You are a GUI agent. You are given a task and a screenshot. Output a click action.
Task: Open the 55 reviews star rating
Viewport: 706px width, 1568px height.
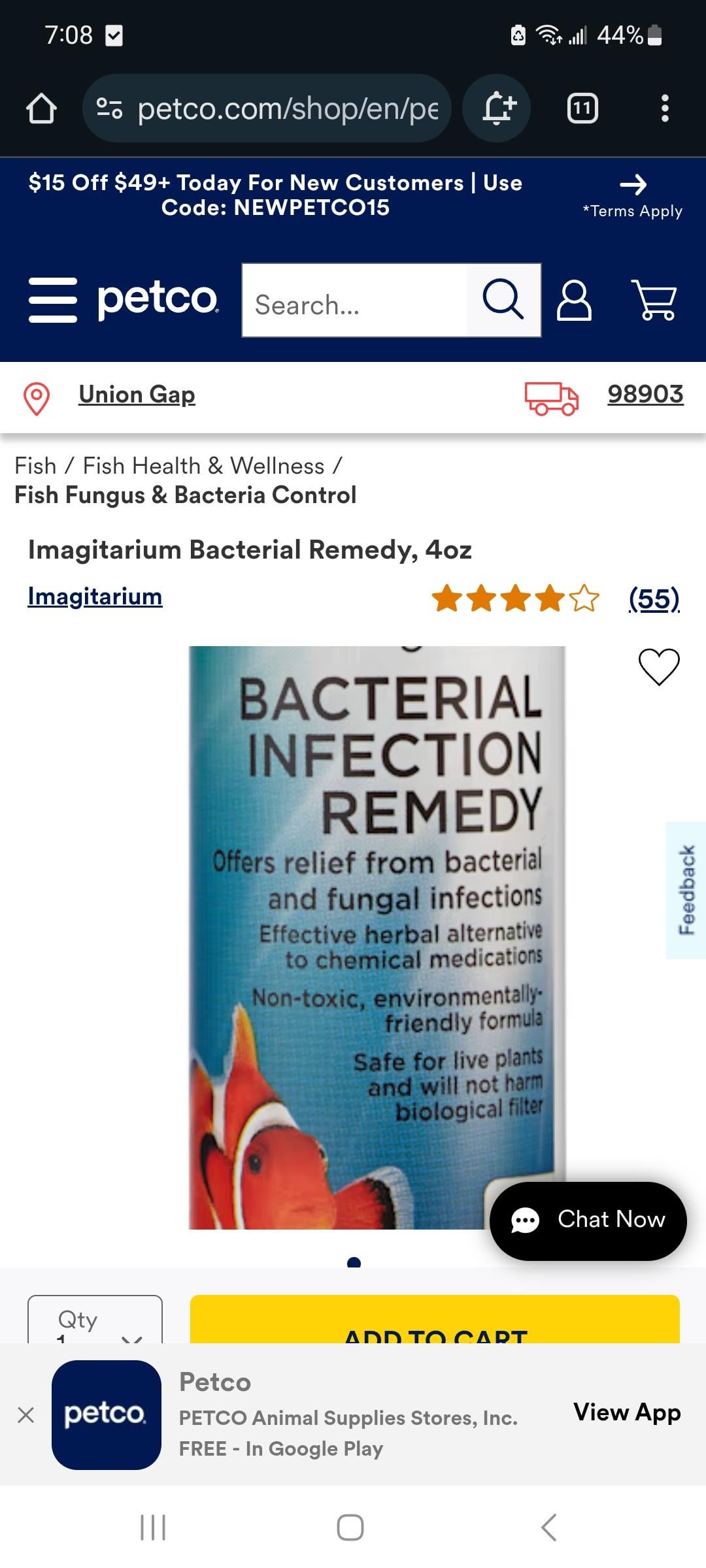[x=556, y=598]
